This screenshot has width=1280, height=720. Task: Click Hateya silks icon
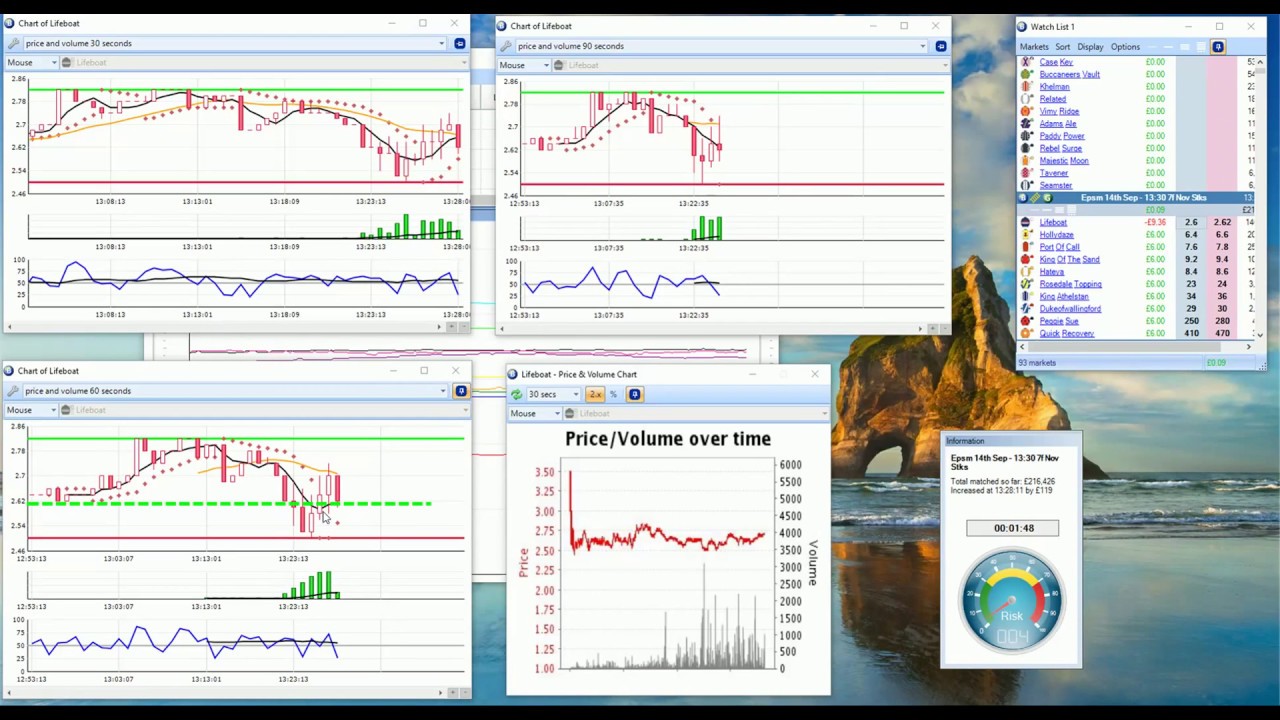1026,272
